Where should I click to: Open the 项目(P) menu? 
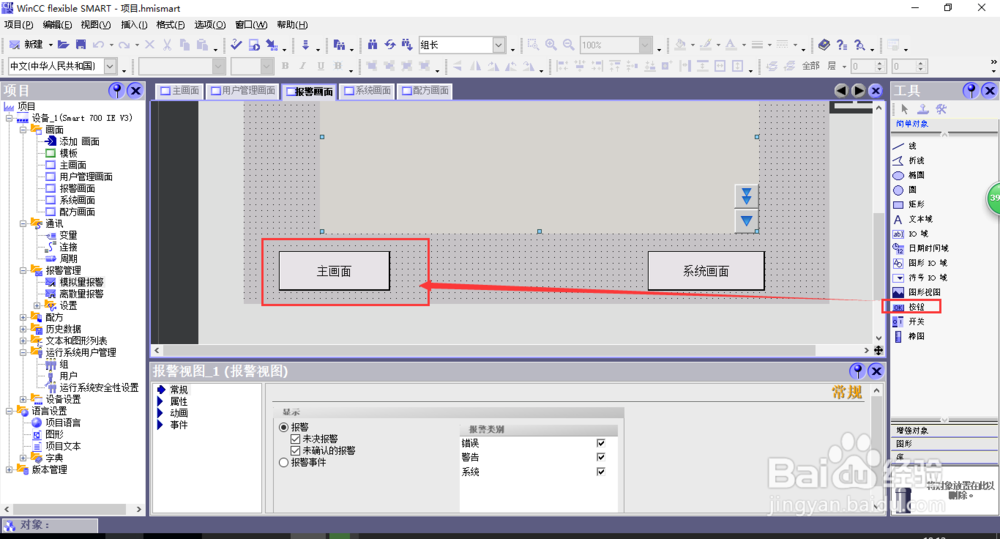click(x=18, y=25)
